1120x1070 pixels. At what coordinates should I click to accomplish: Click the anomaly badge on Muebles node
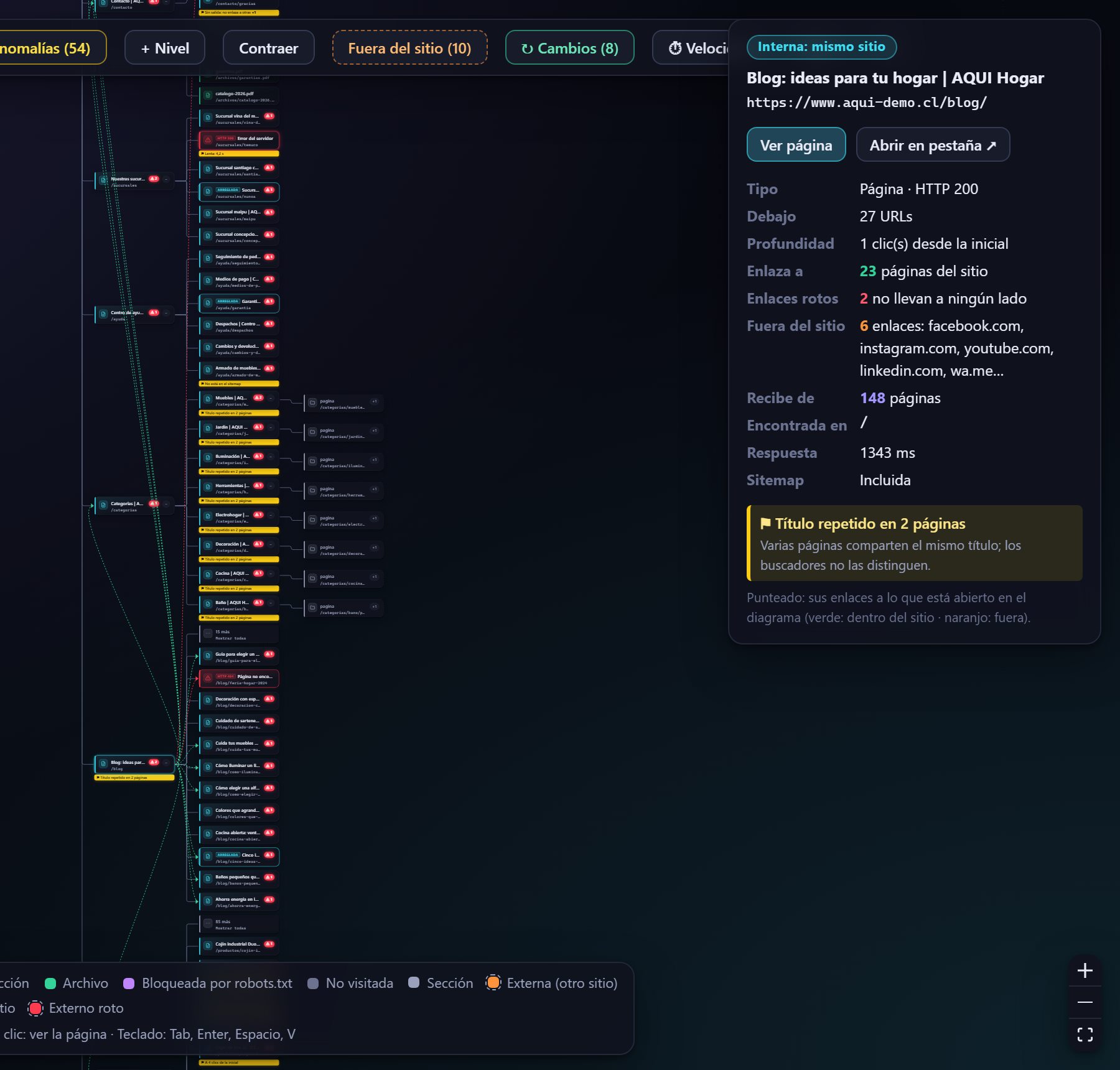[258, 398]
